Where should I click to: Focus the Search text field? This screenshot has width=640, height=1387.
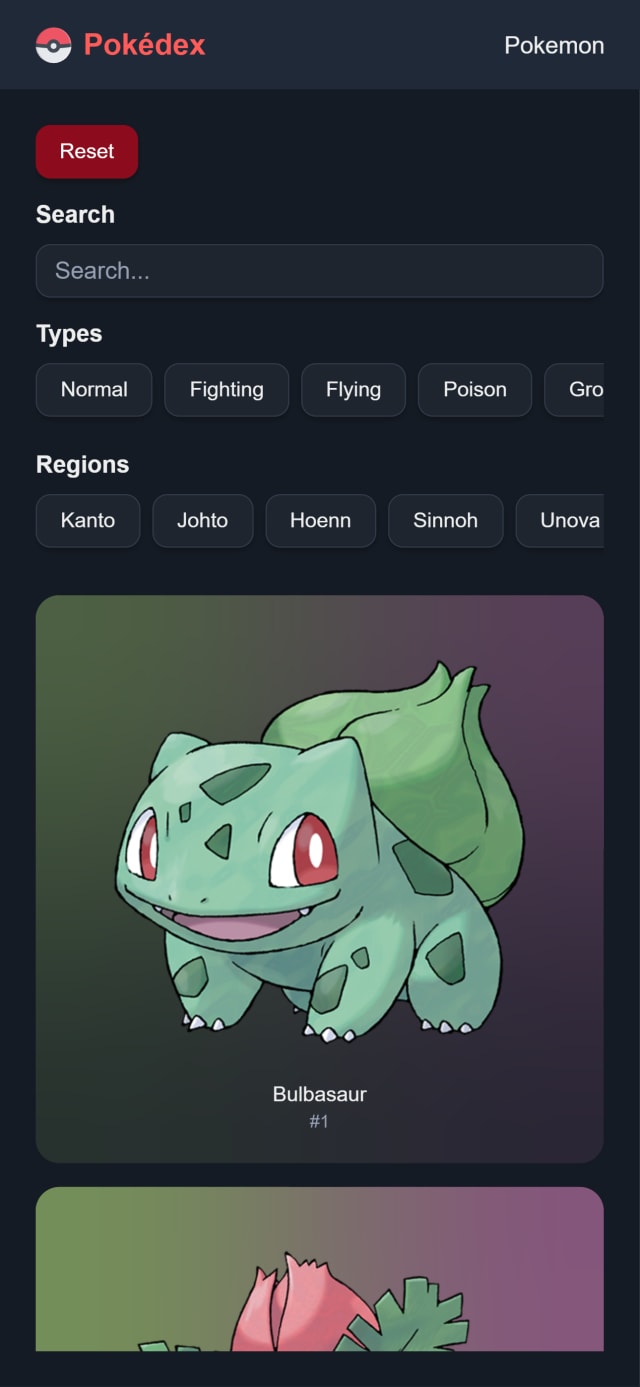point(320,271)
